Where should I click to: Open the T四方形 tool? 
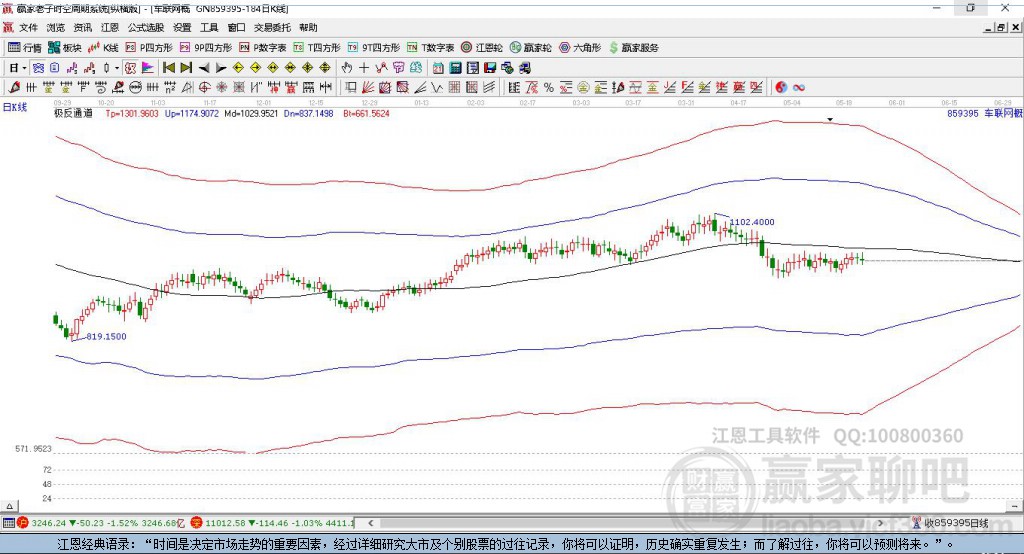(x=317, y=48)
